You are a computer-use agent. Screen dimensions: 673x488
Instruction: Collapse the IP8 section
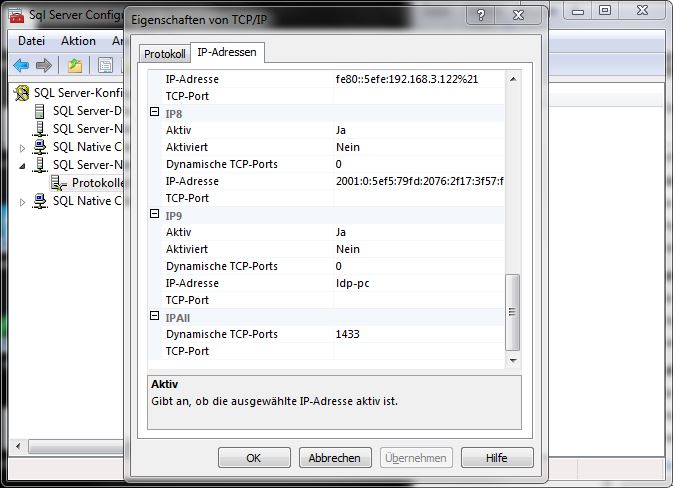[154, 113]
